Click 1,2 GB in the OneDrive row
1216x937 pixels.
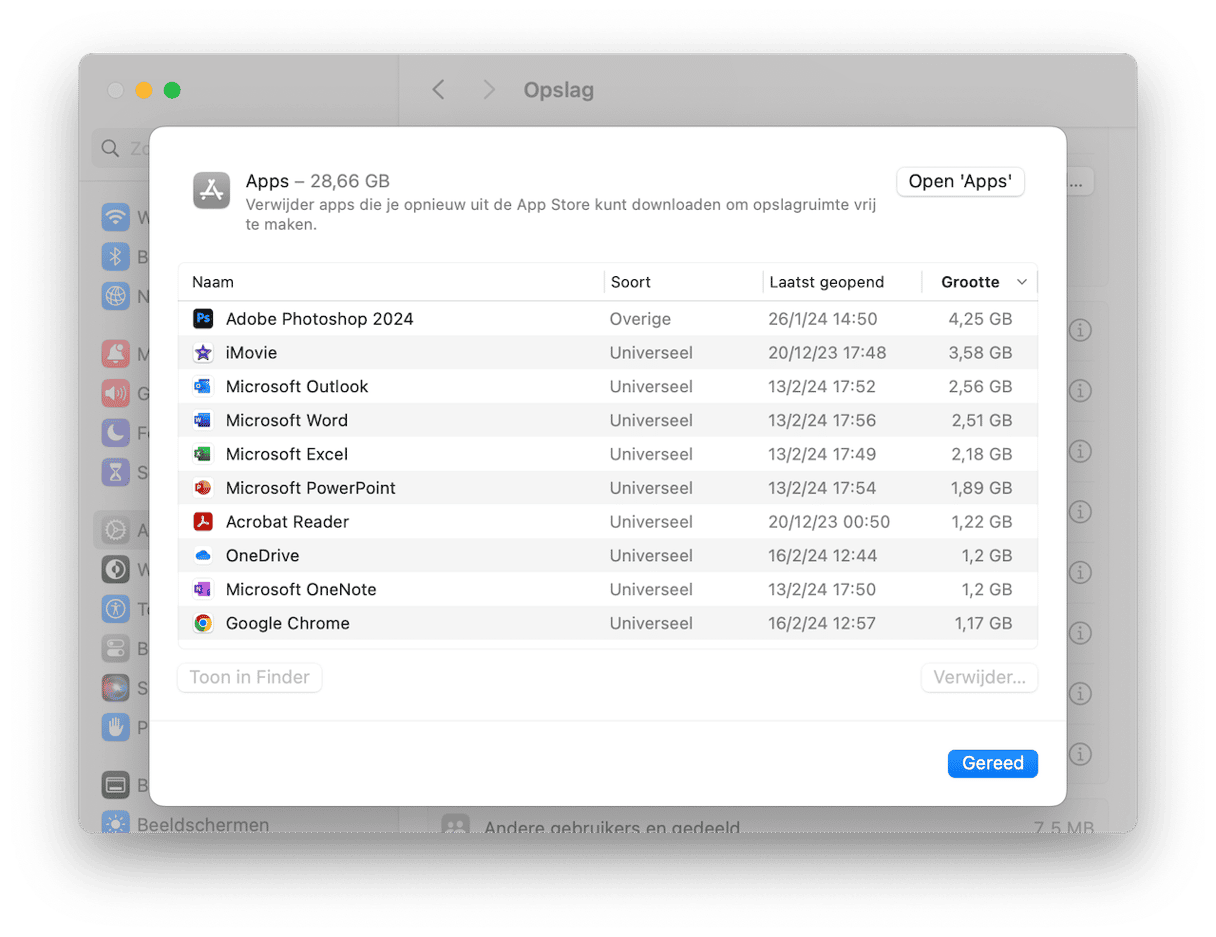pyautogui.click(x=987, y=556)
